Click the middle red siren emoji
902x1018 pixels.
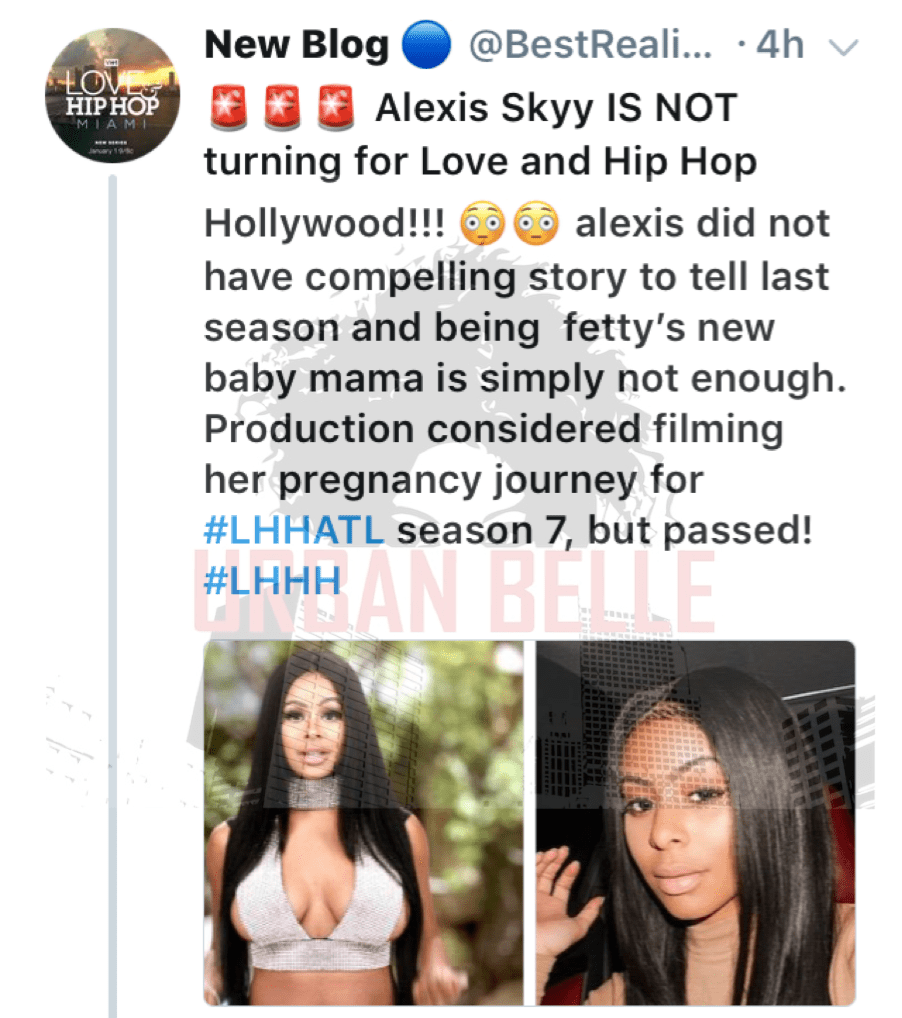282,108
